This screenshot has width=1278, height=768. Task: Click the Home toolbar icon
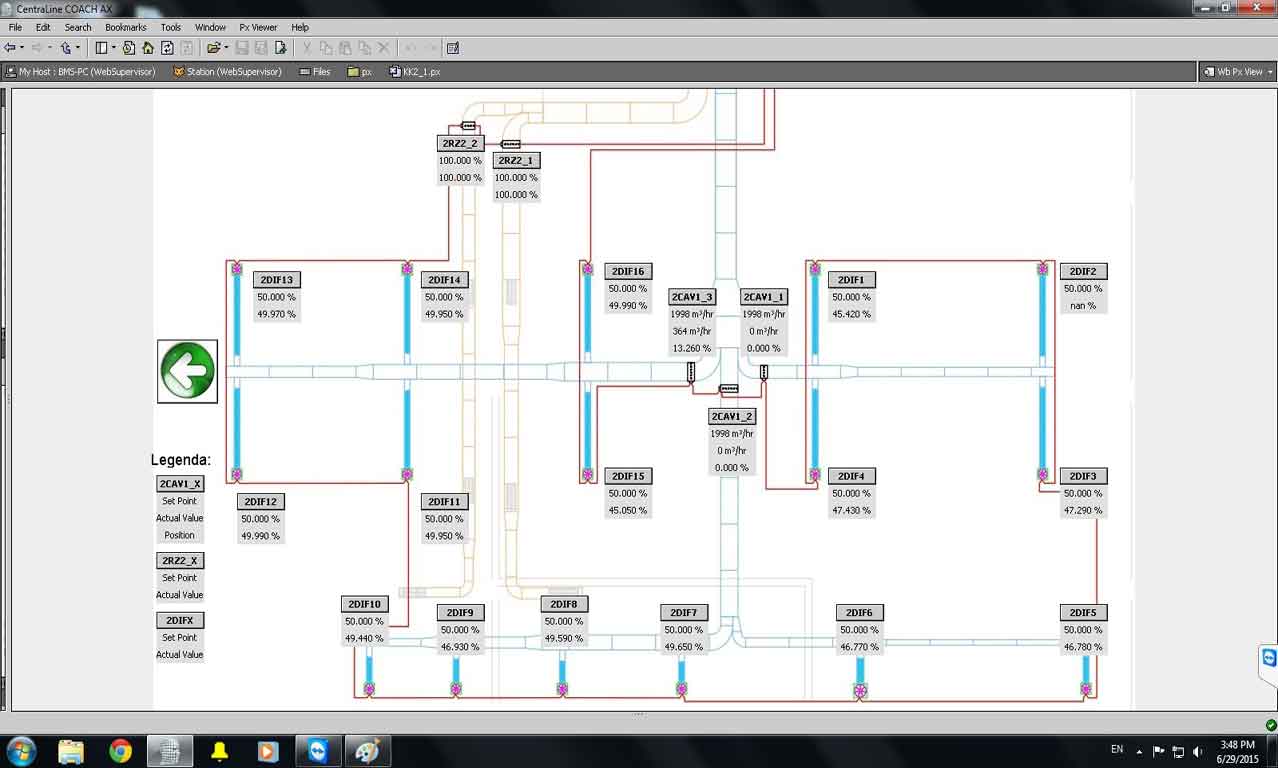(148, 47)
